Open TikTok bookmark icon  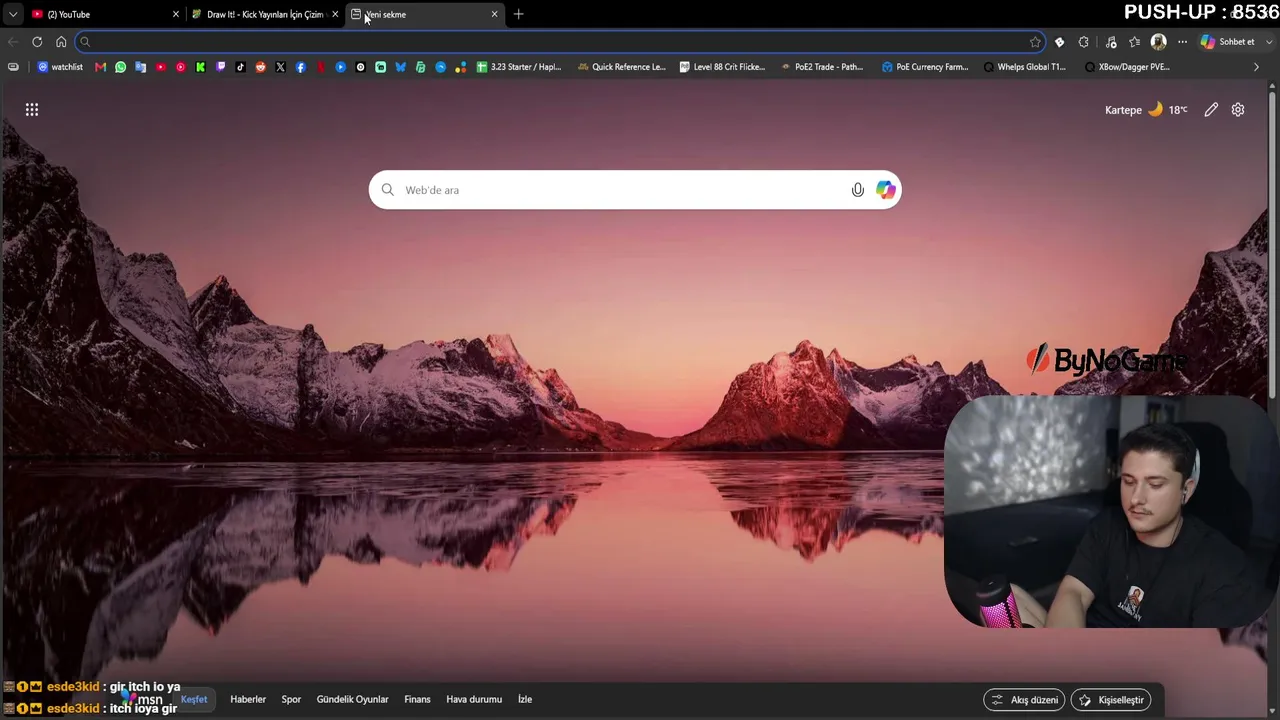[x=240, y=67]
